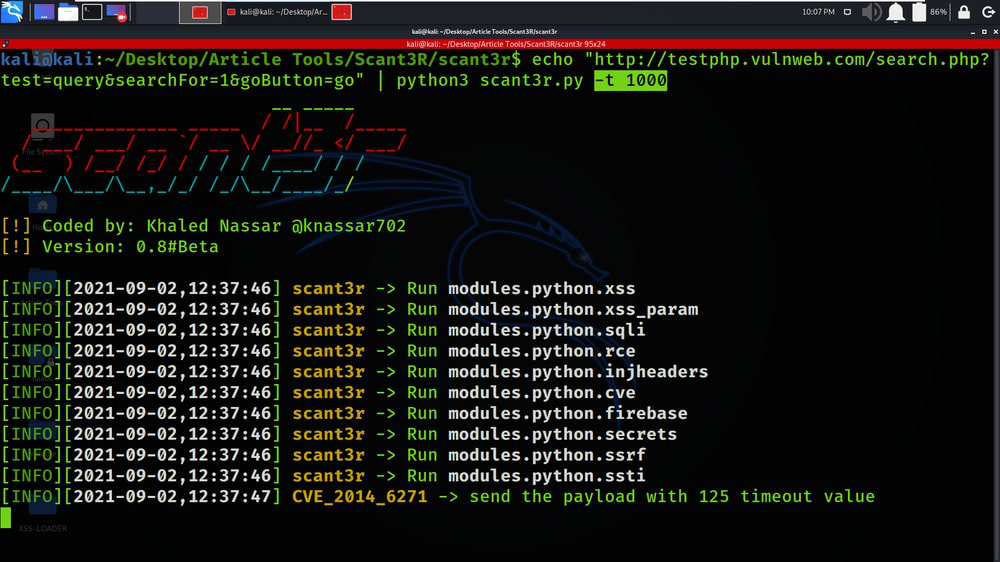Click the "modules.python.injheaders" log line
This screenshot has width=1000, height=562.
pos(355,372)
